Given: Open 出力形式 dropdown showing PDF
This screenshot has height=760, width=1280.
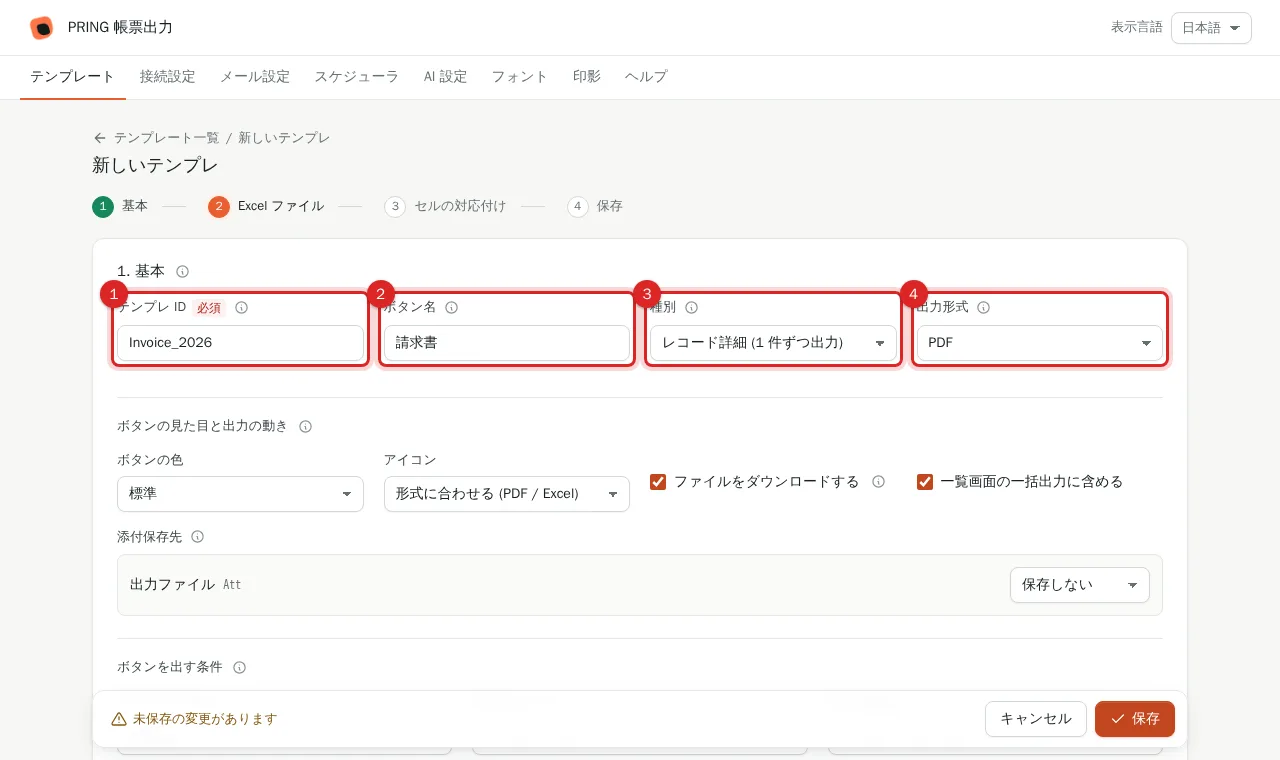Looking at the screenshot, I should (x=1040, y=343).
